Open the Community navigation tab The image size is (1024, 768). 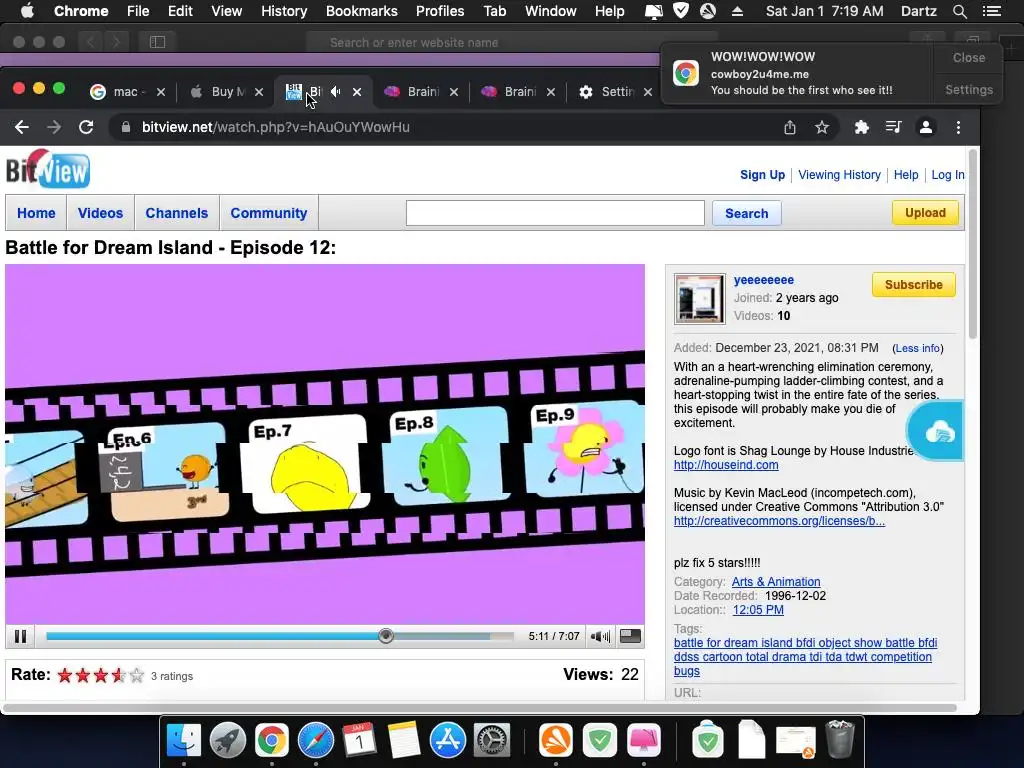coord(268,213)
